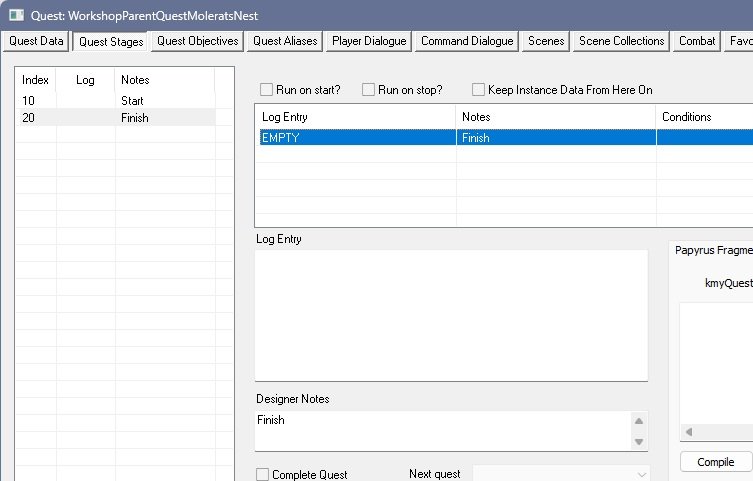Click the Compile button
The width and height of the screenshot is (753, 481).
(716, 462)
